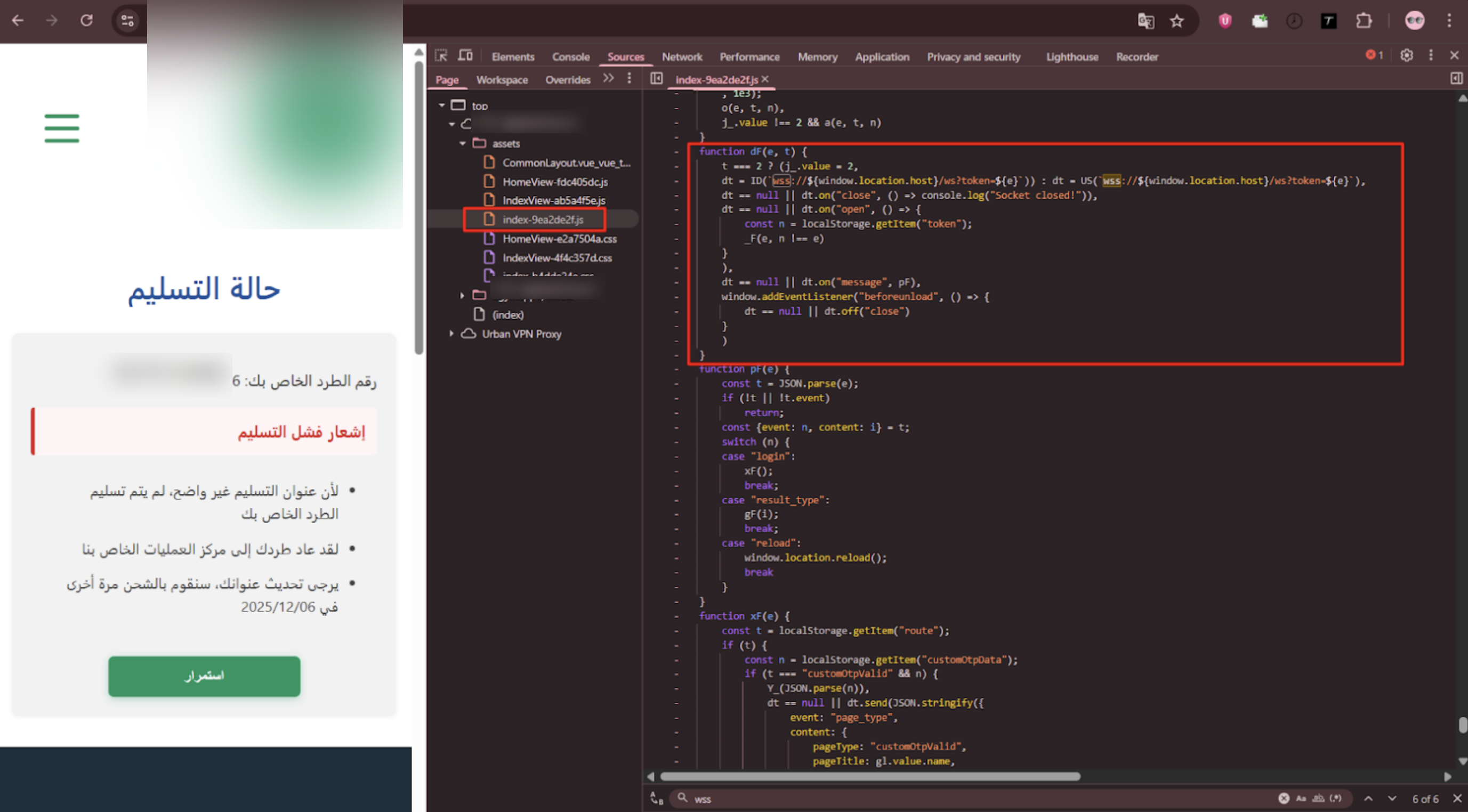Switch to the Network panel
The image size is (1468, 812).
pyautogui.click(x=682, y=56)
